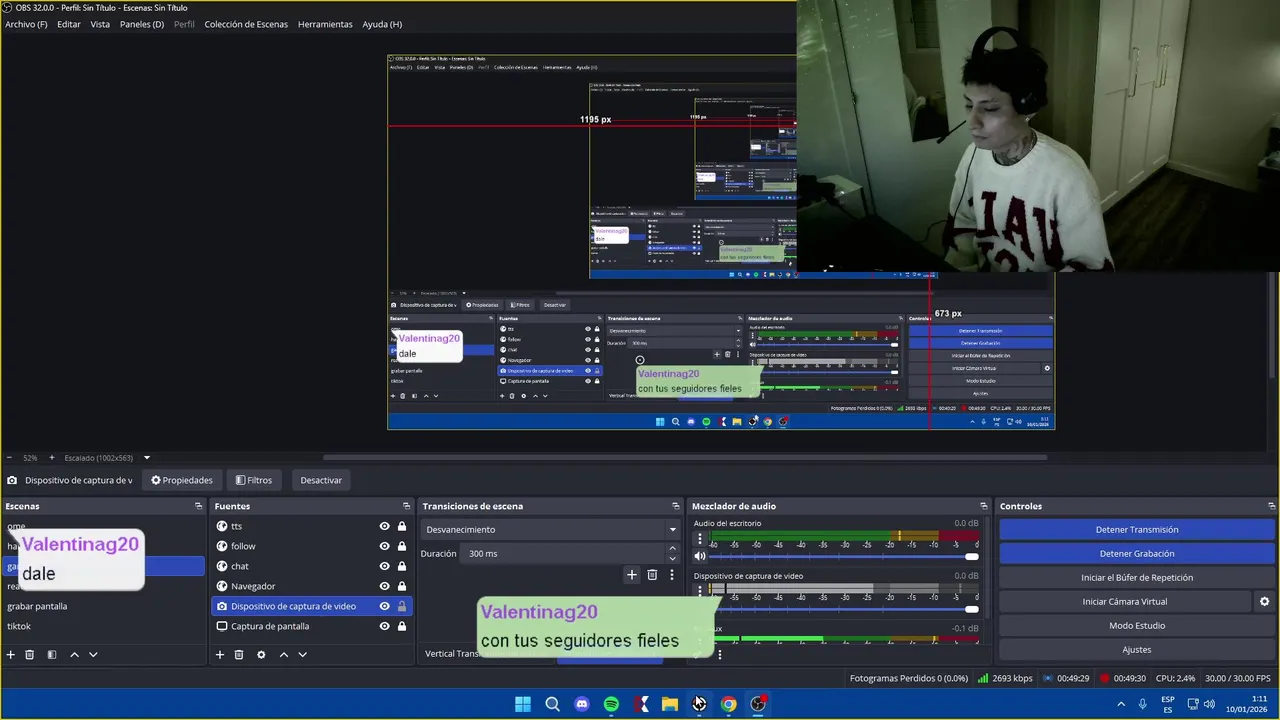
Task: Open Spotify from the taskbar
Action: pyautogui.click(x=611, y=704)
